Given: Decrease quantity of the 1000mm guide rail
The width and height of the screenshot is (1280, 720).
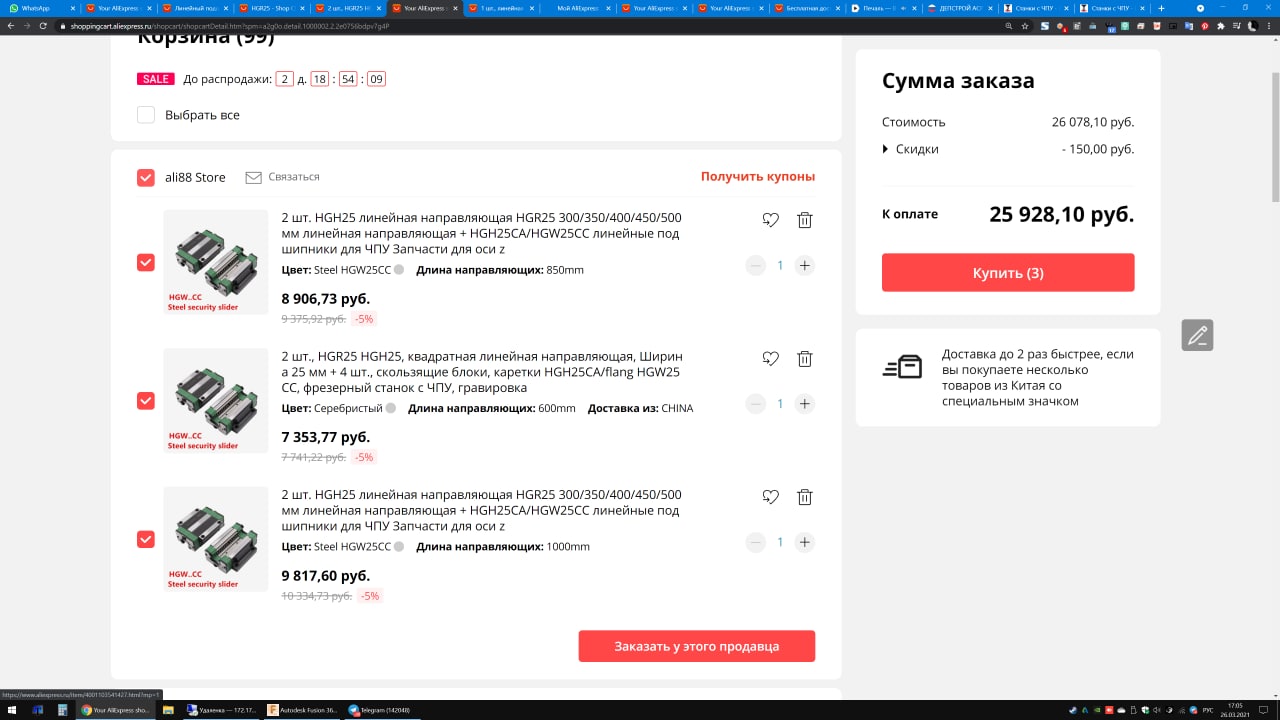Looking at the screenshot, I should [756, 542].
